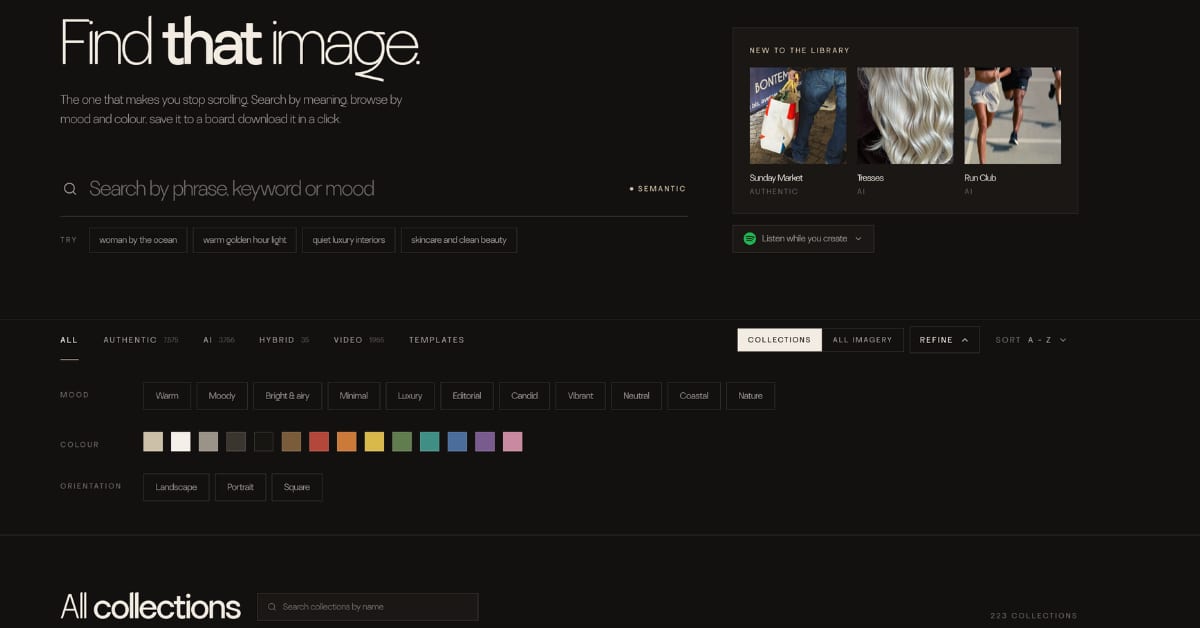
Task: Toggle the Candid mood filter
Action: pyautogui.click(x=525, y=396)
